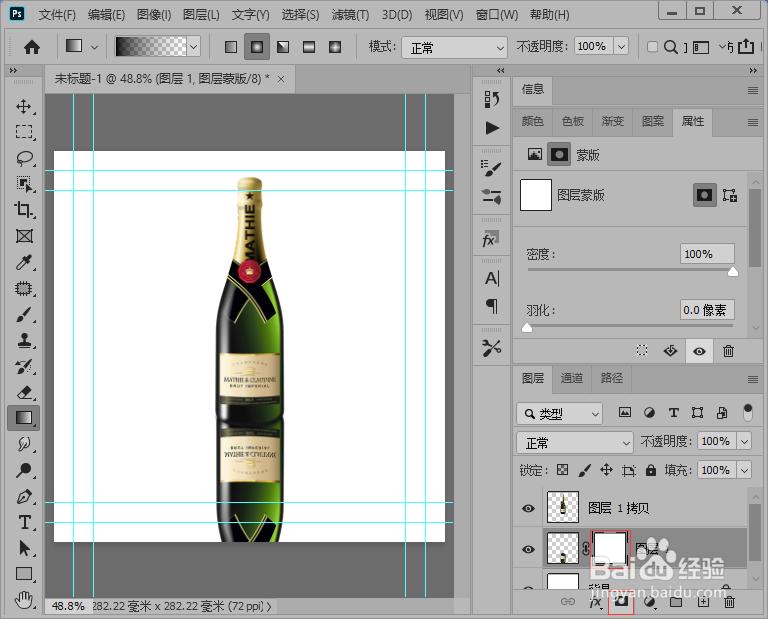The height and width of the screenshot is (619, 768).
Task: Click the share icon in options bar
Action: [746, 47]
